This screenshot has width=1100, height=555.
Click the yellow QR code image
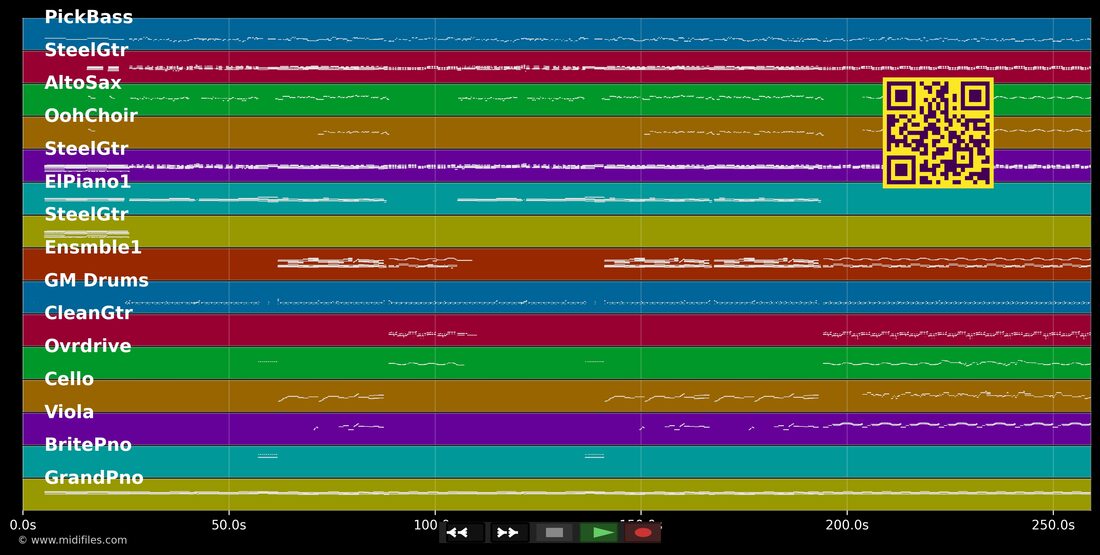[x=938, y=133]
